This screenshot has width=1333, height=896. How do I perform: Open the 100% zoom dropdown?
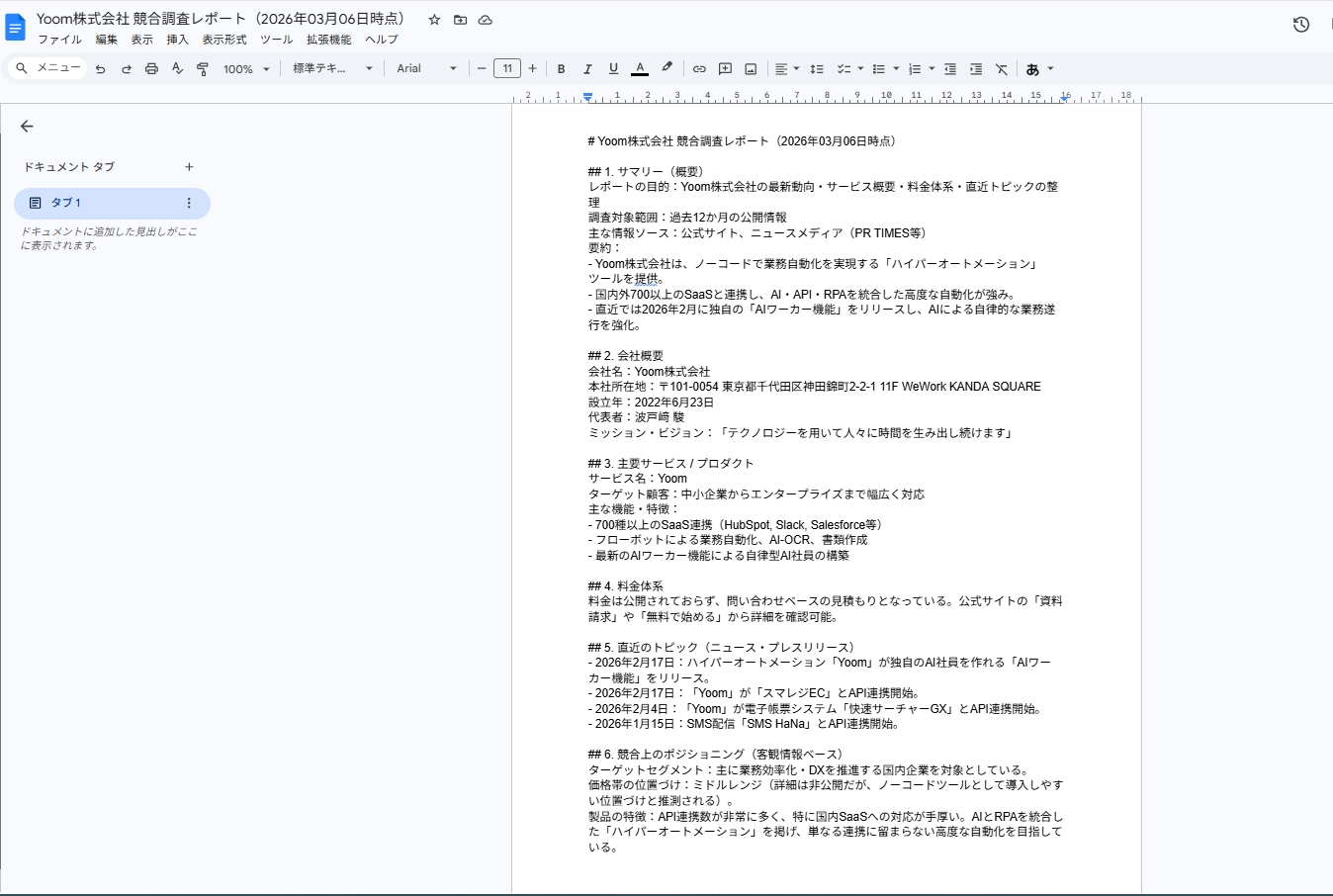click(246, 69)
